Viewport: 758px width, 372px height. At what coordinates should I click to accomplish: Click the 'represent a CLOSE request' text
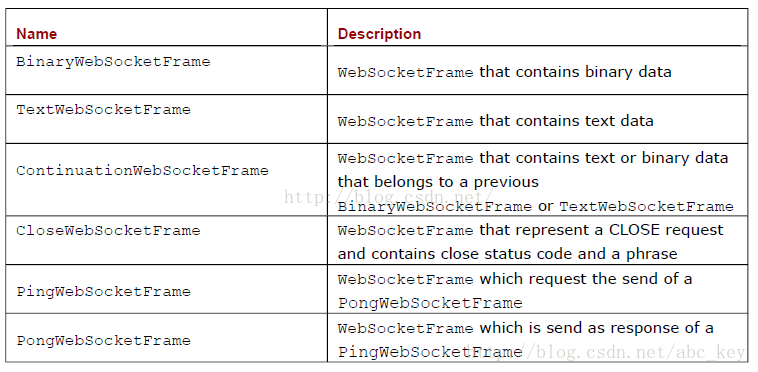(x=620, y=230)
